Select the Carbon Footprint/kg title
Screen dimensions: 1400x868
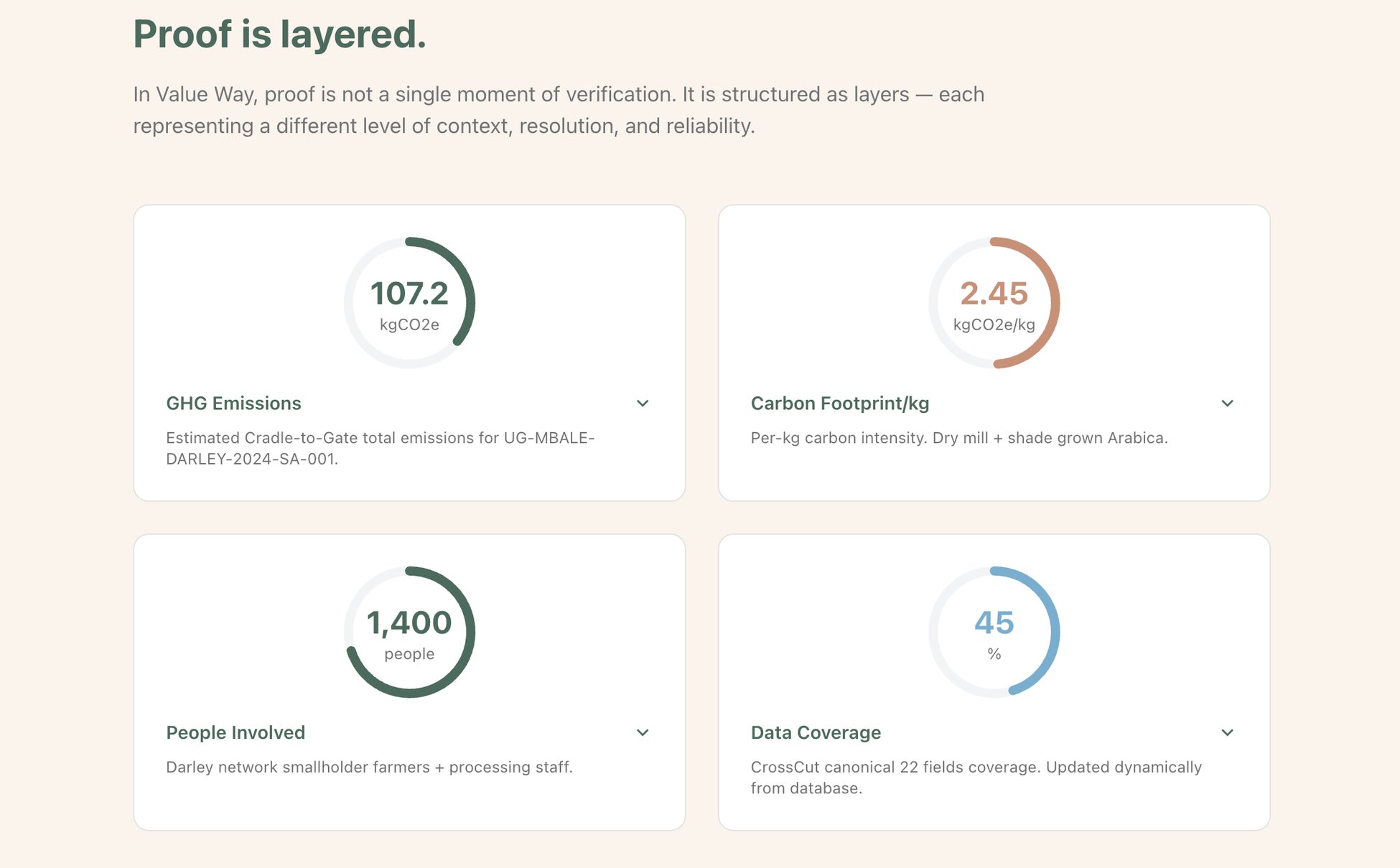(839, 403)
